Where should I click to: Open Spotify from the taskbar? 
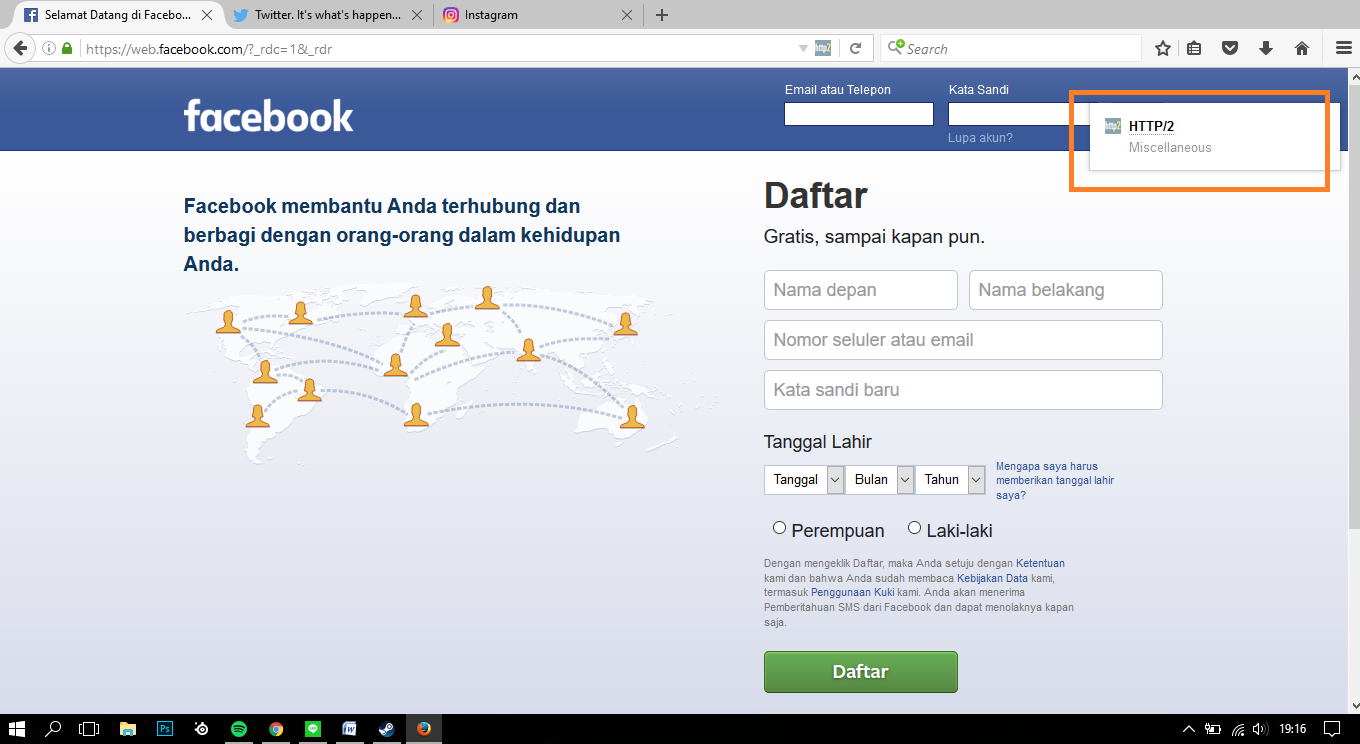(x=239, y=729)
